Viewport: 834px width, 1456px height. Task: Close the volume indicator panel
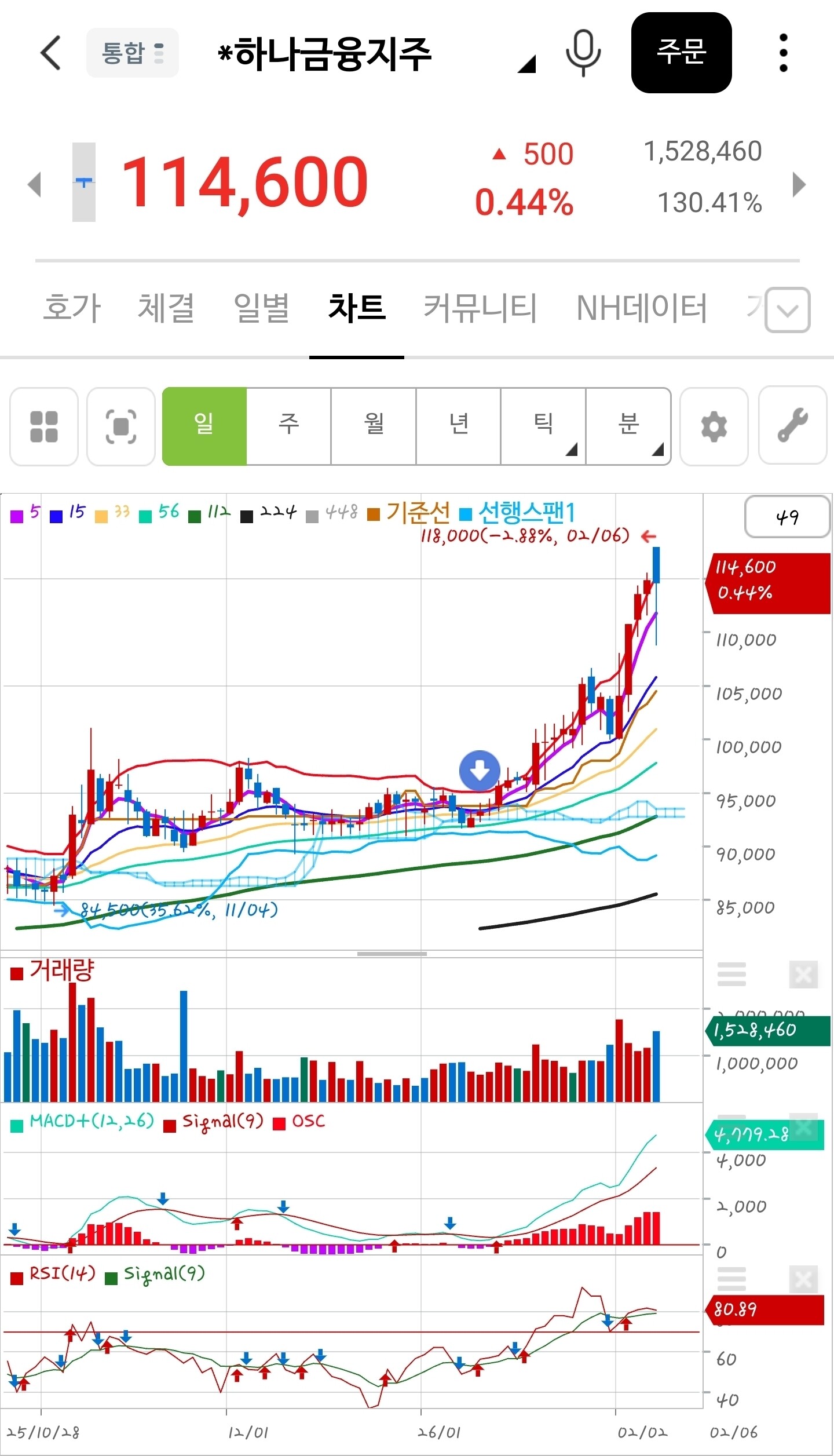click(x=803, y=975)
